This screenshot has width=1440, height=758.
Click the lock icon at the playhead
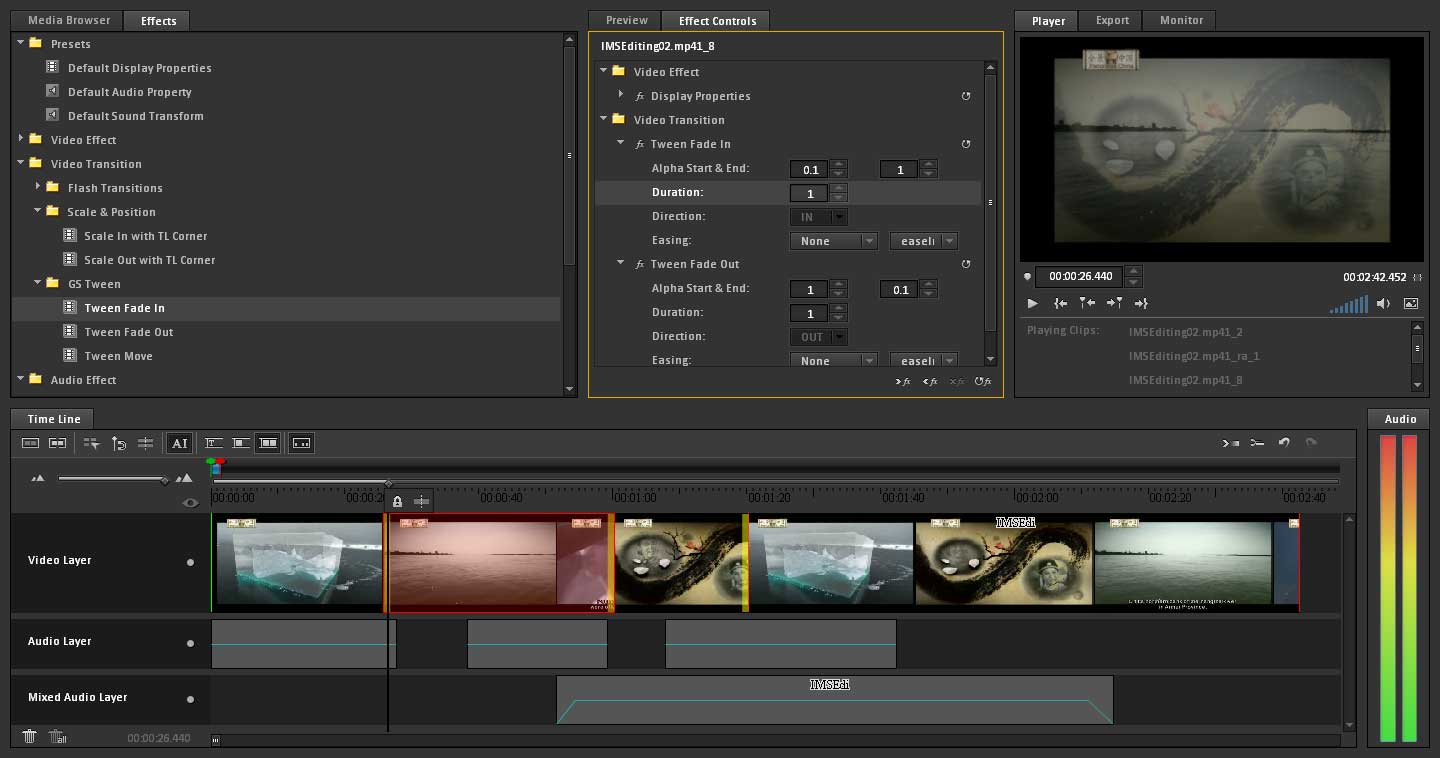pos(397,502)
